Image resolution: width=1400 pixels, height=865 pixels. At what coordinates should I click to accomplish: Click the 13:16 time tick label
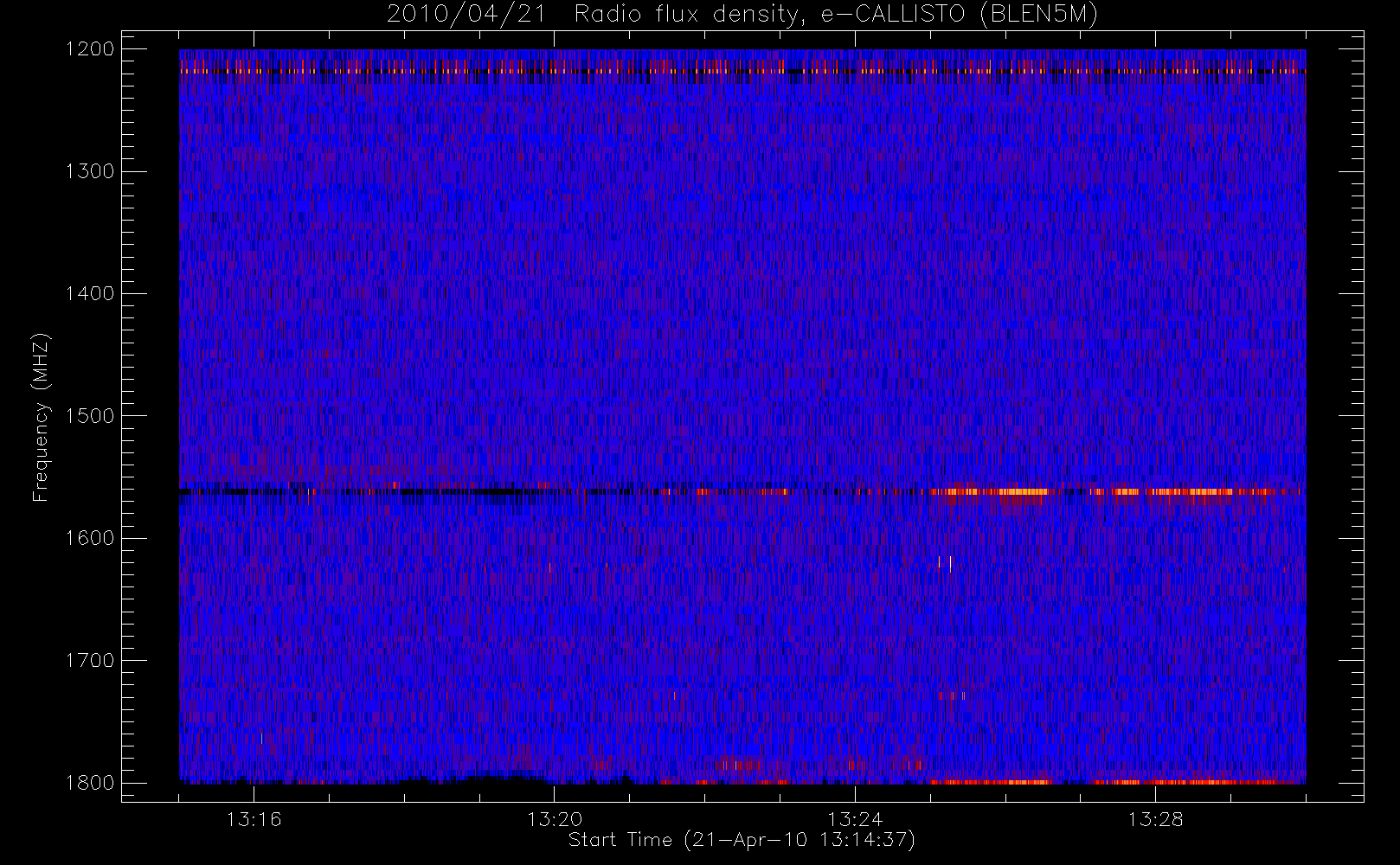coord(254,819)
